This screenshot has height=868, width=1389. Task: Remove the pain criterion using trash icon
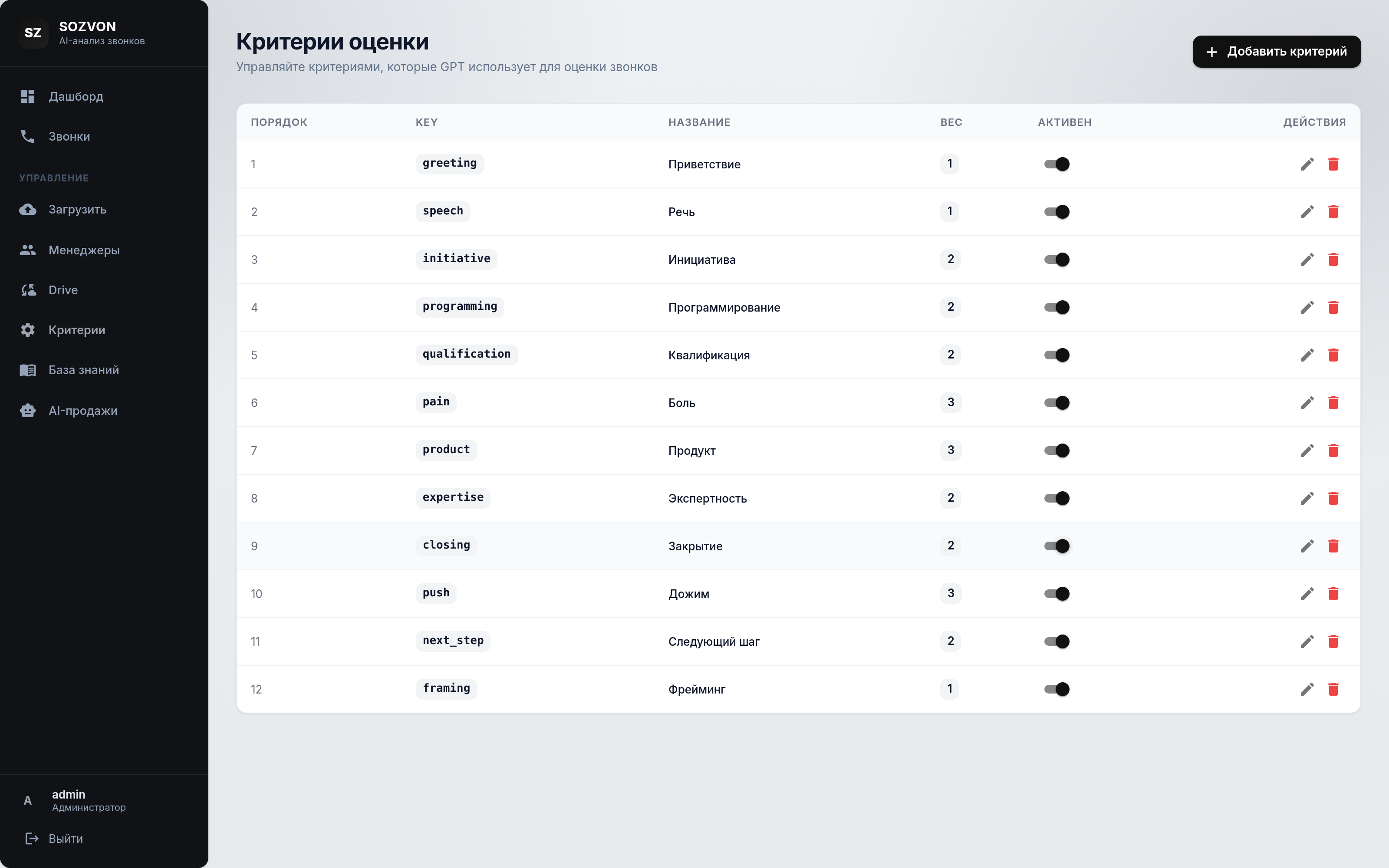(x=1333, y=402)
